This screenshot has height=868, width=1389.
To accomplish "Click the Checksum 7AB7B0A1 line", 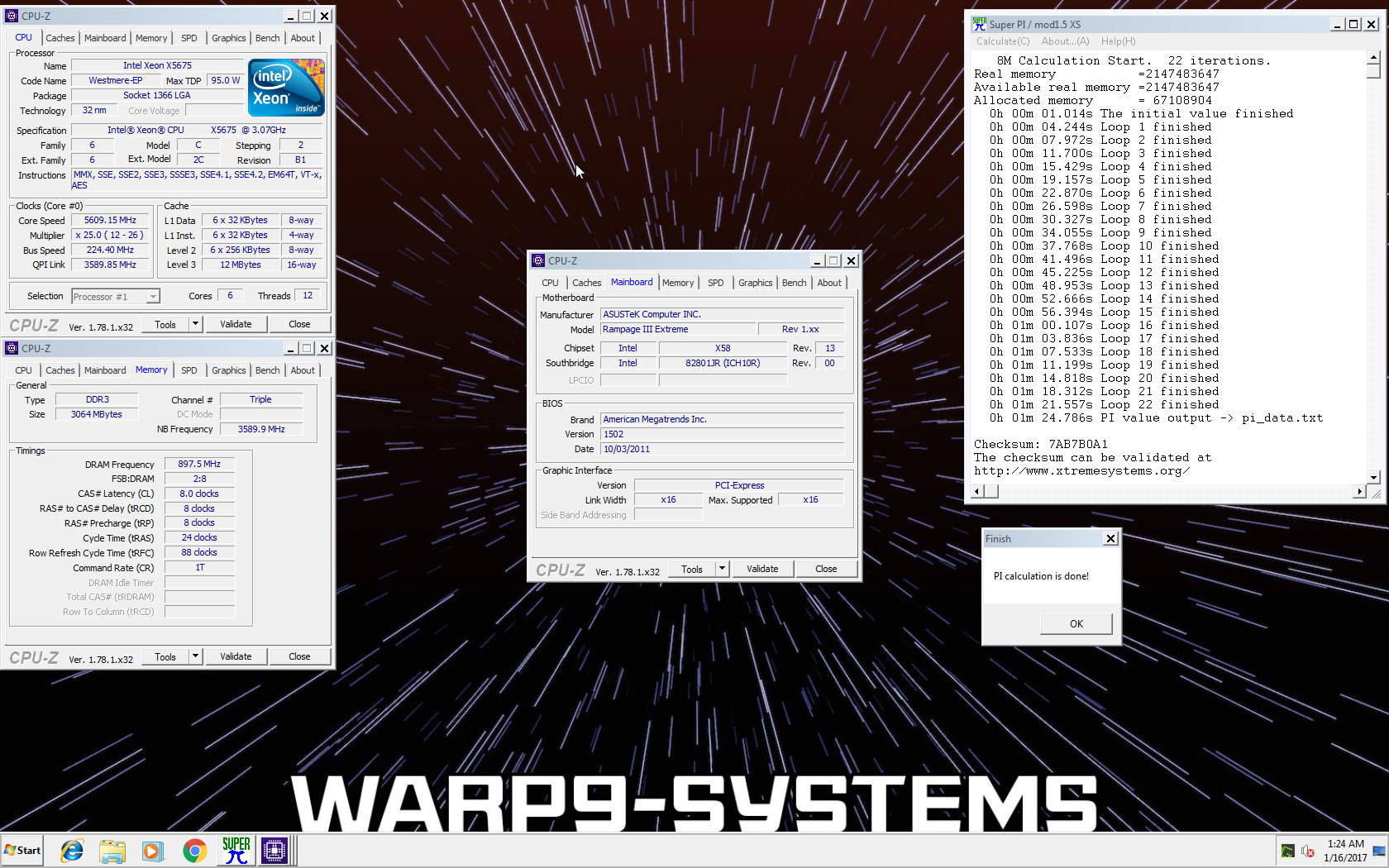I will pyautogui.click(x=1040, y=444).
